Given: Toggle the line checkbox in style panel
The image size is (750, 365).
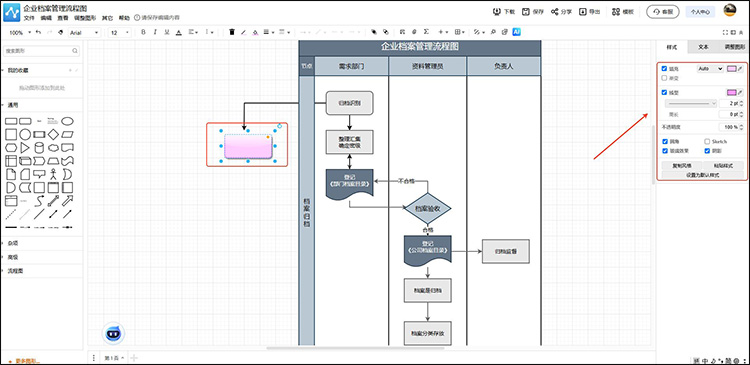Looking at the screenshot, I should click(664, 92).
